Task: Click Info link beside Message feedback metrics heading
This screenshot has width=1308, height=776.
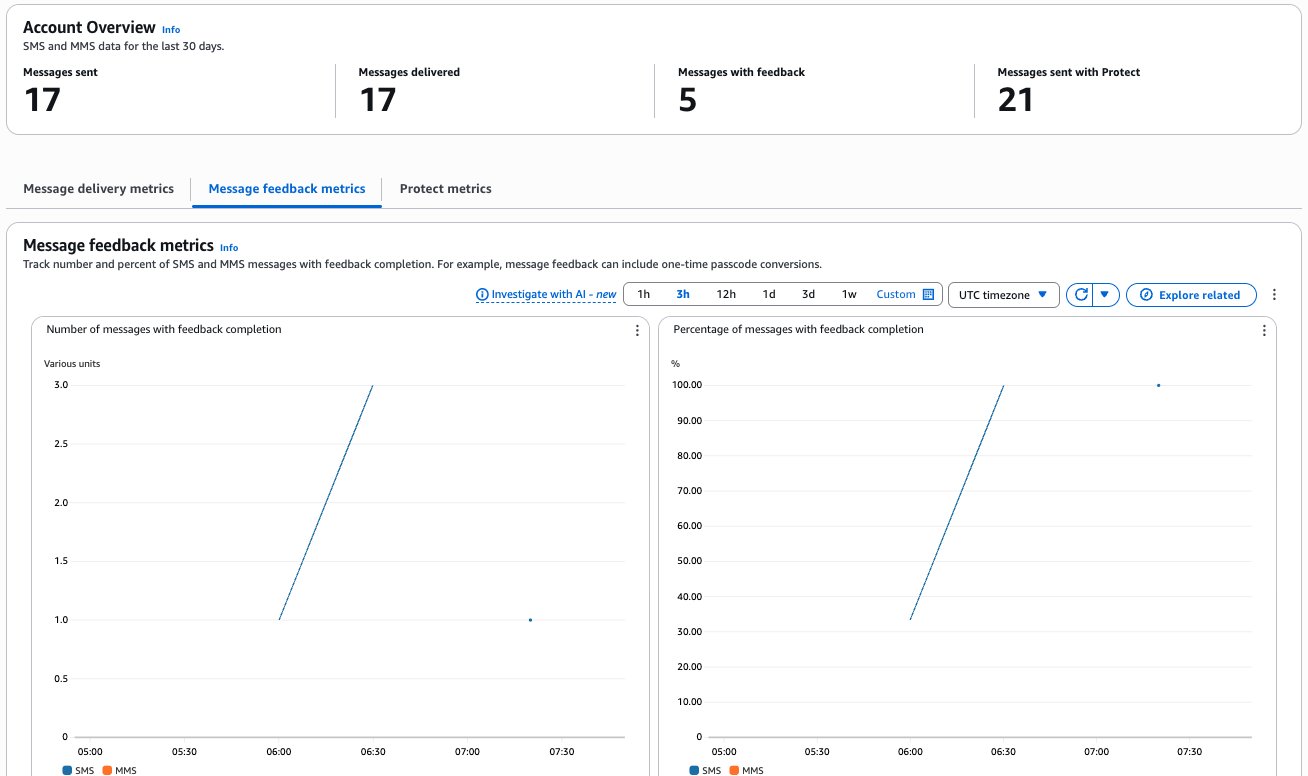Action: click(x=229, y=248)
